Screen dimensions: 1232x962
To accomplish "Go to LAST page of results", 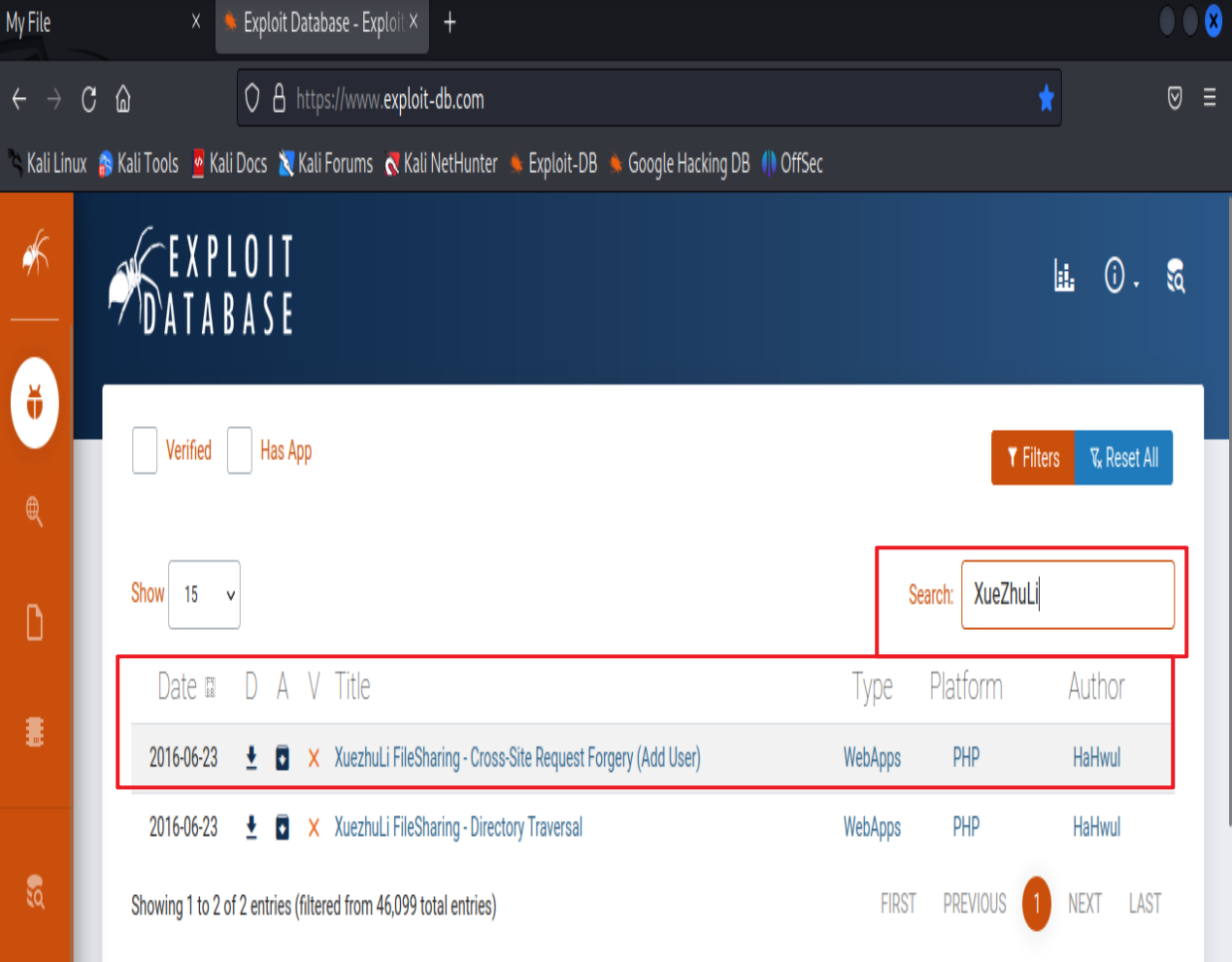I will (x=1145, y=904).
